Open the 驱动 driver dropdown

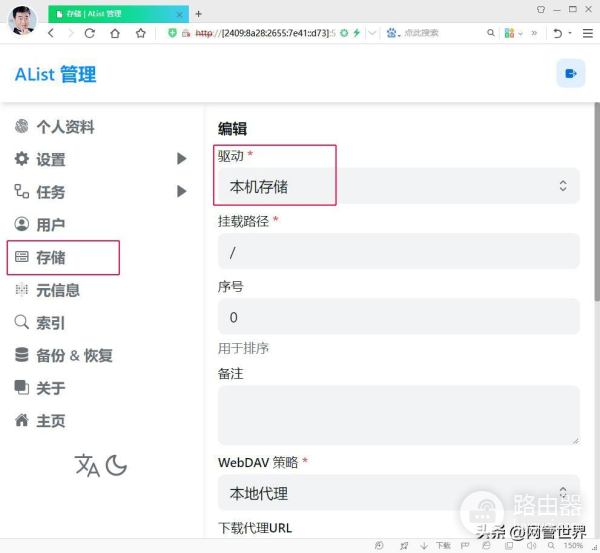398,186
